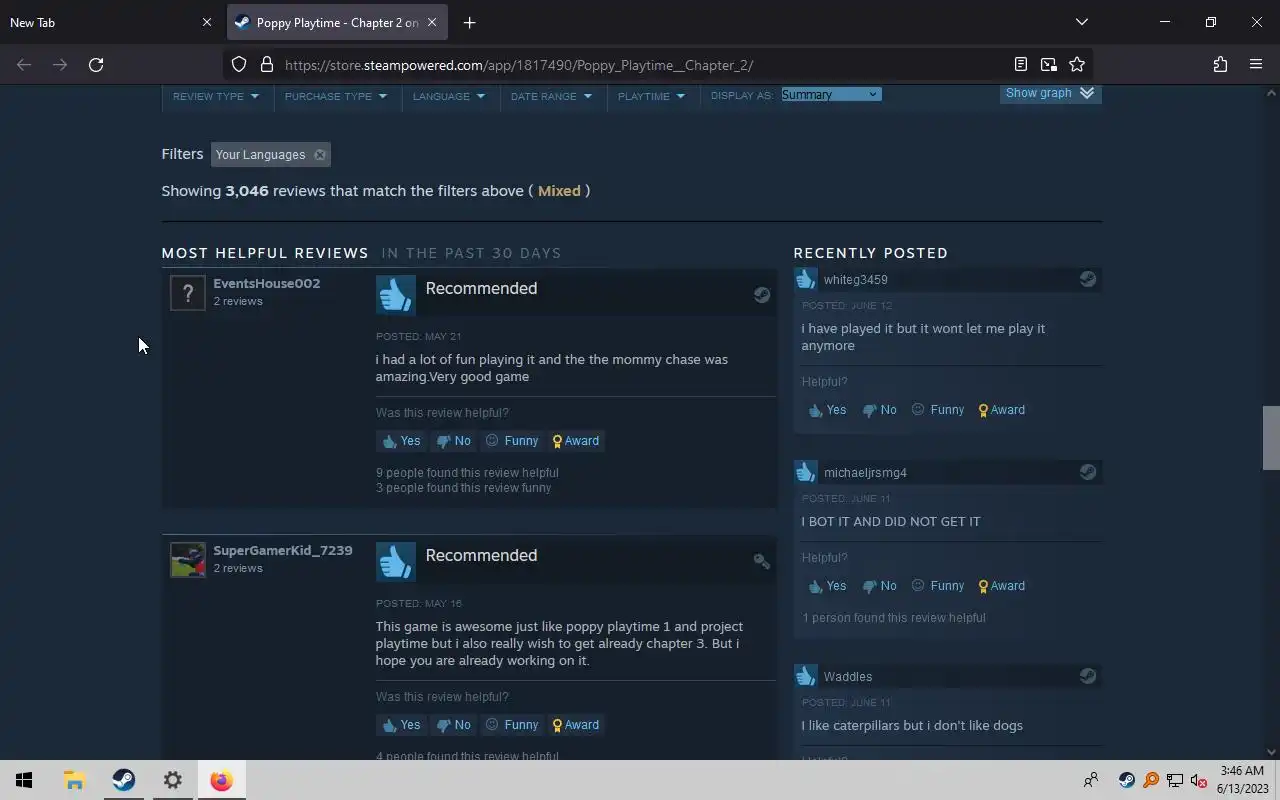Image resolution: width=1280 pixels, height=800 pixels.
Task: Open whiteg3459 profile in Recently Posted
Action: (855, 280)
